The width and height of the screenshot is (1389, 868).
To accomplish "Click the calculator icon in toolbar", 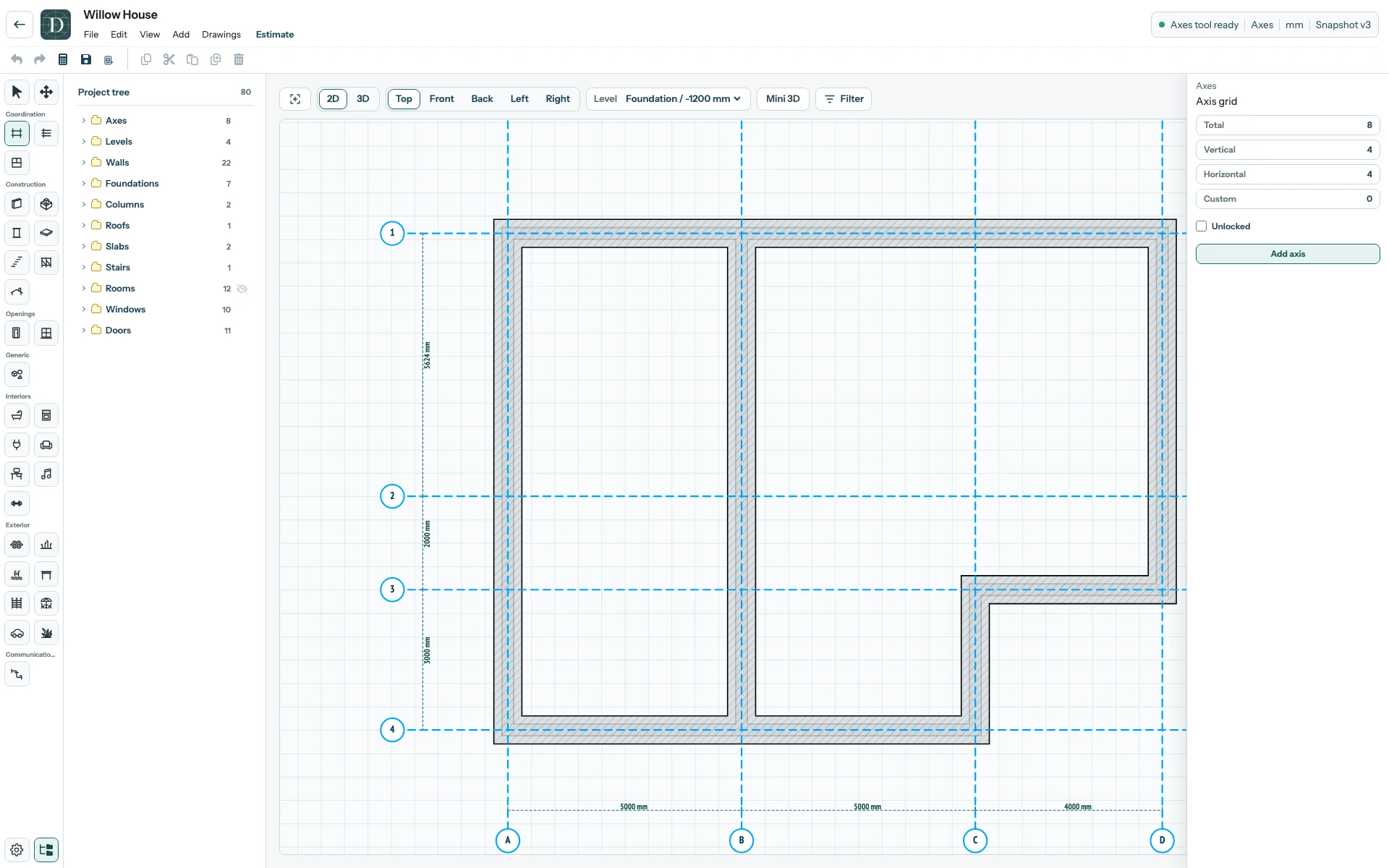I will point(63,59).
